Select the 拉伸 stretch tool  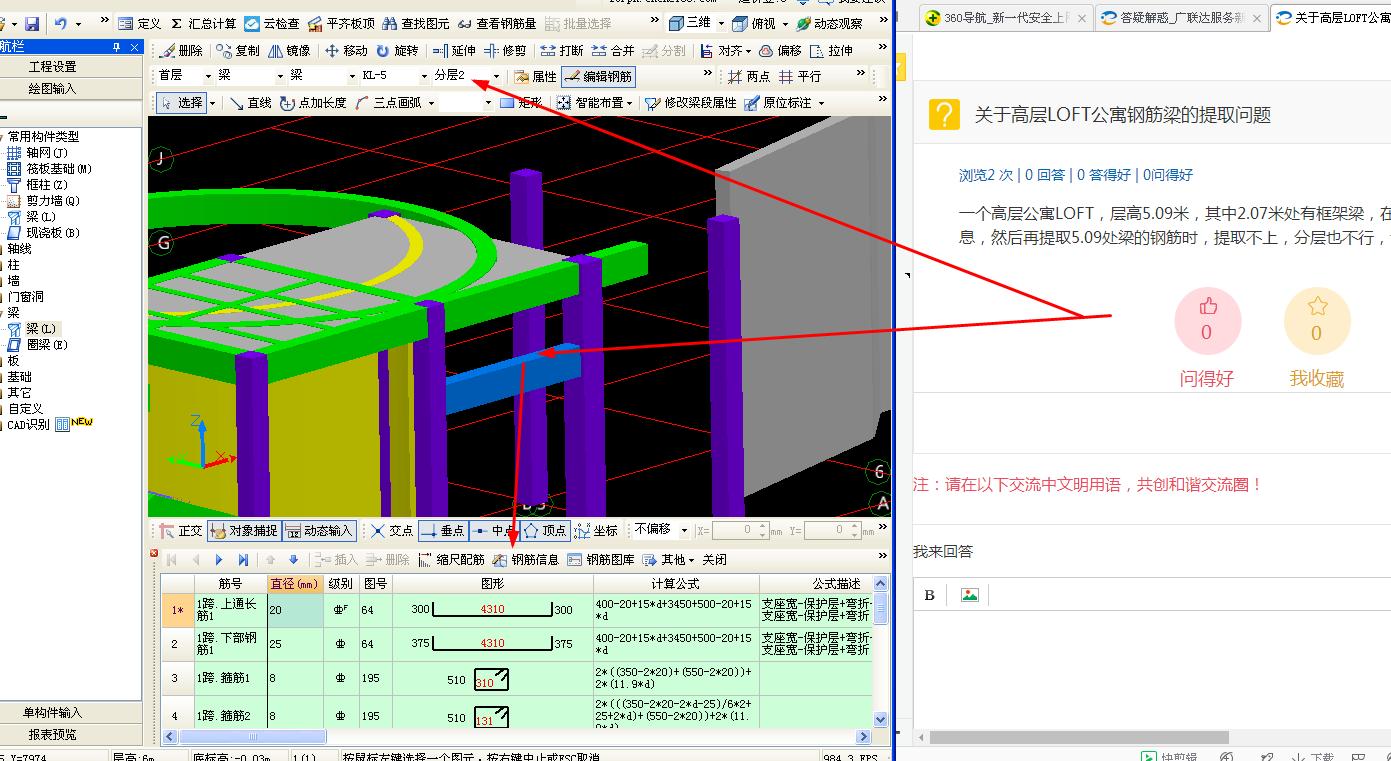[x=832, y=51]
